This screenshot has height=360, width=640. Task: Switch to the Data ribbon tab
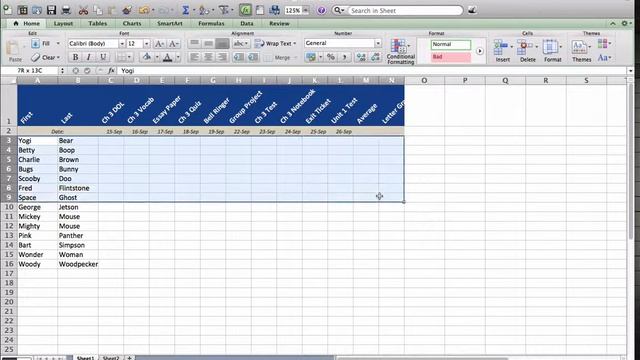(247, 24)
